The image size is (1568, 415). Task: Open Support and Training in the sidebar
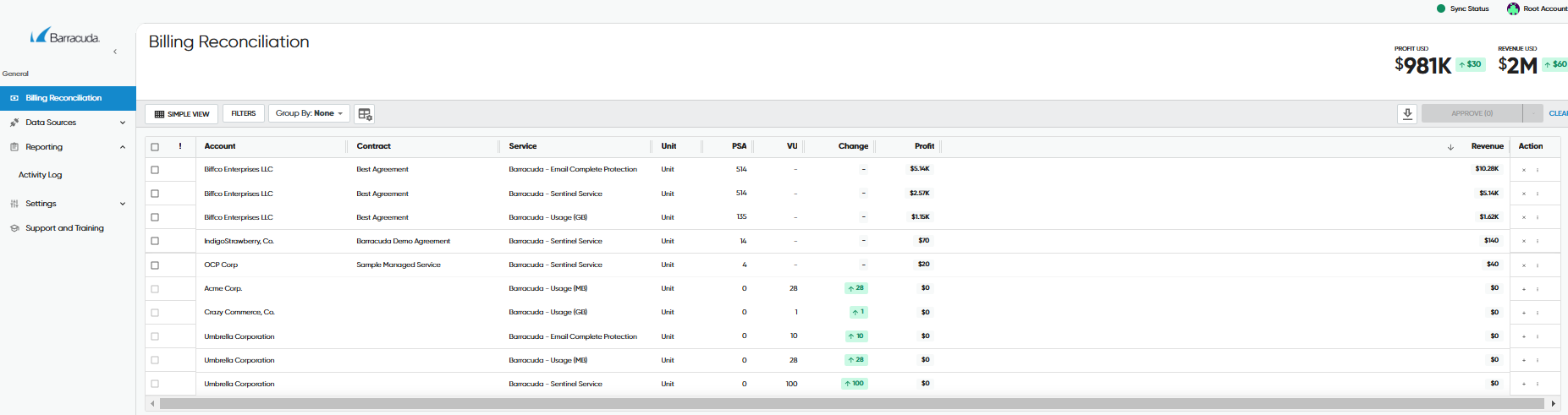[64, 228]
